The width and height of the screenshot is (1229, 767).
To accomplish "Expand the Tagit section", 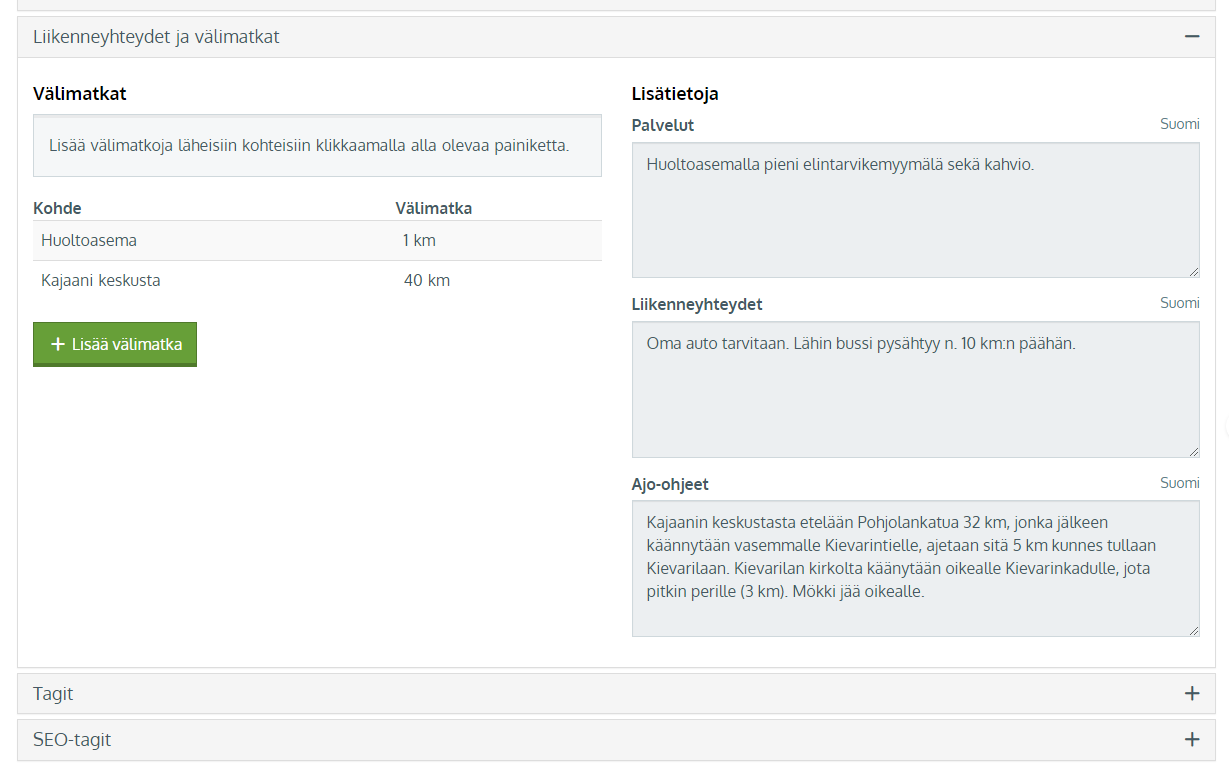I will pyautogui.click(x=1191, y=693).
